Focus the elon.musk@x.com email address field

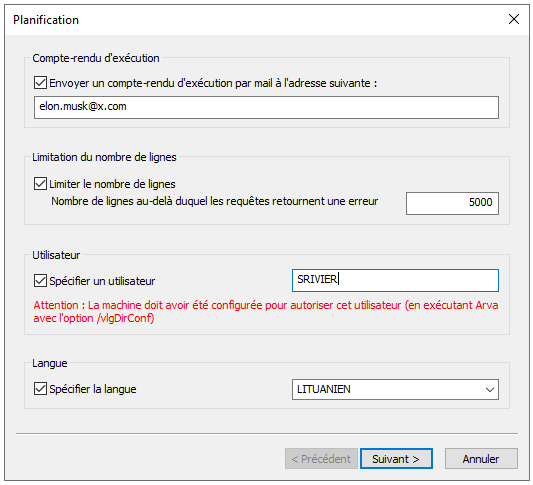tap(266, 107)
